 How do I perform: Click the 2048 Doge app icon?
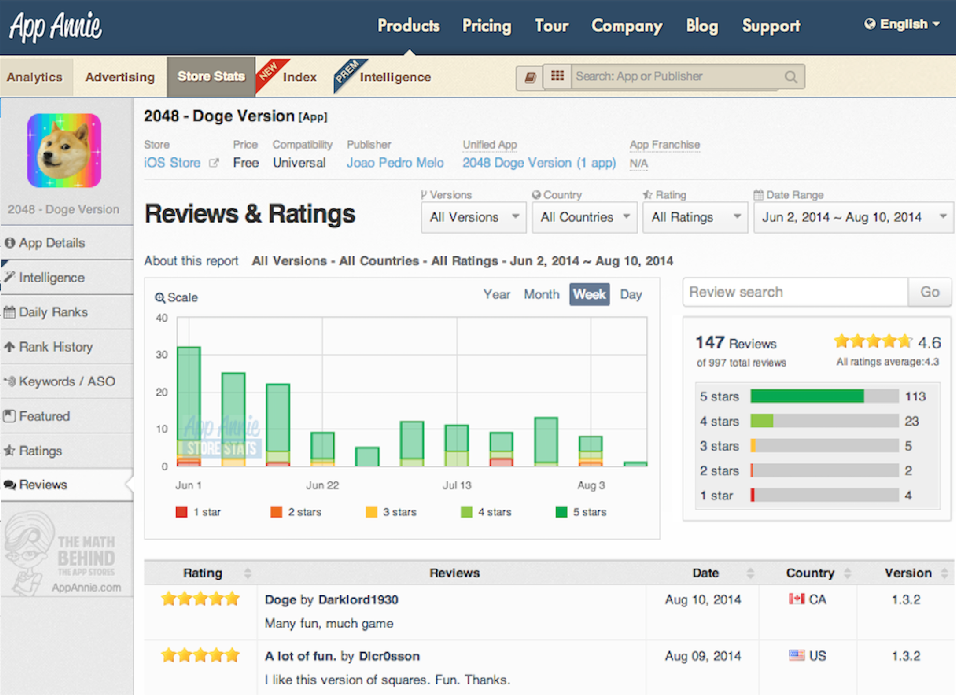64,150
